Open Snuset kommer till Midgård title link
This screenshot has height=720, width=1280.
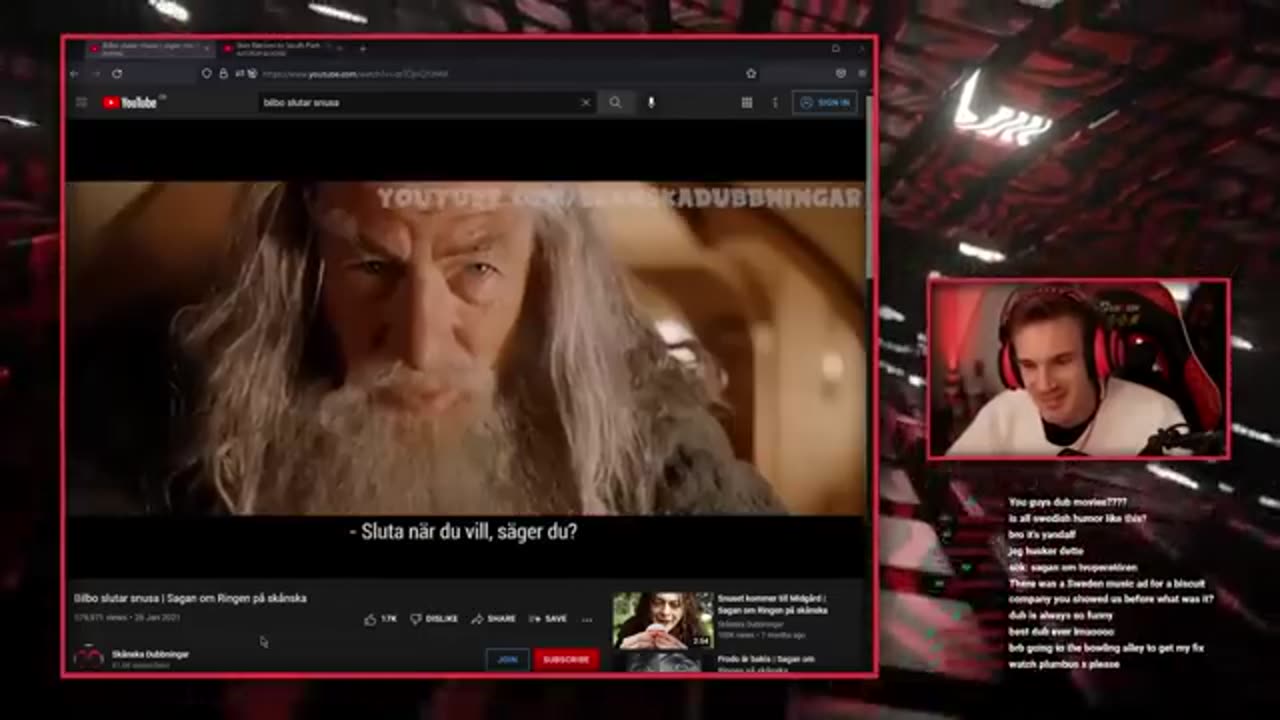coord(772,604)
